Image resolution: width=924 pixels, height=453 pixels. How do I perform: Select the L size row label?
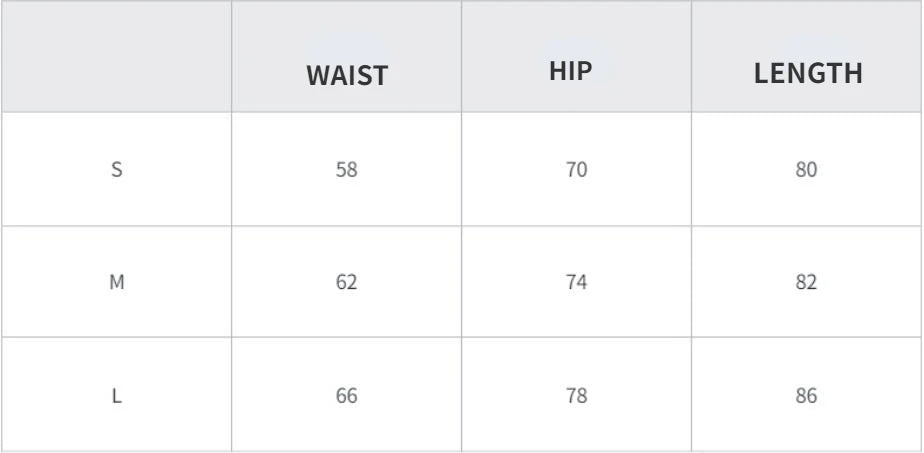[x=117, y=395]
